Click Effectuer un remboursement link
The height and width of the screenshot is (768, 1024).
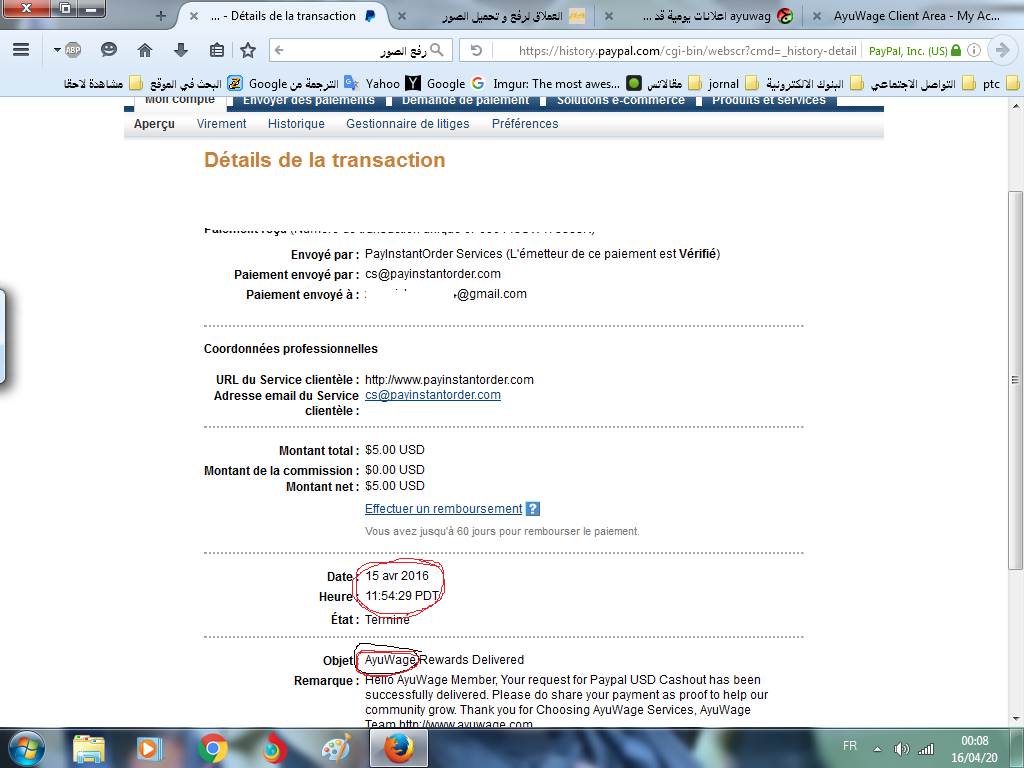[x=443, y=509]
